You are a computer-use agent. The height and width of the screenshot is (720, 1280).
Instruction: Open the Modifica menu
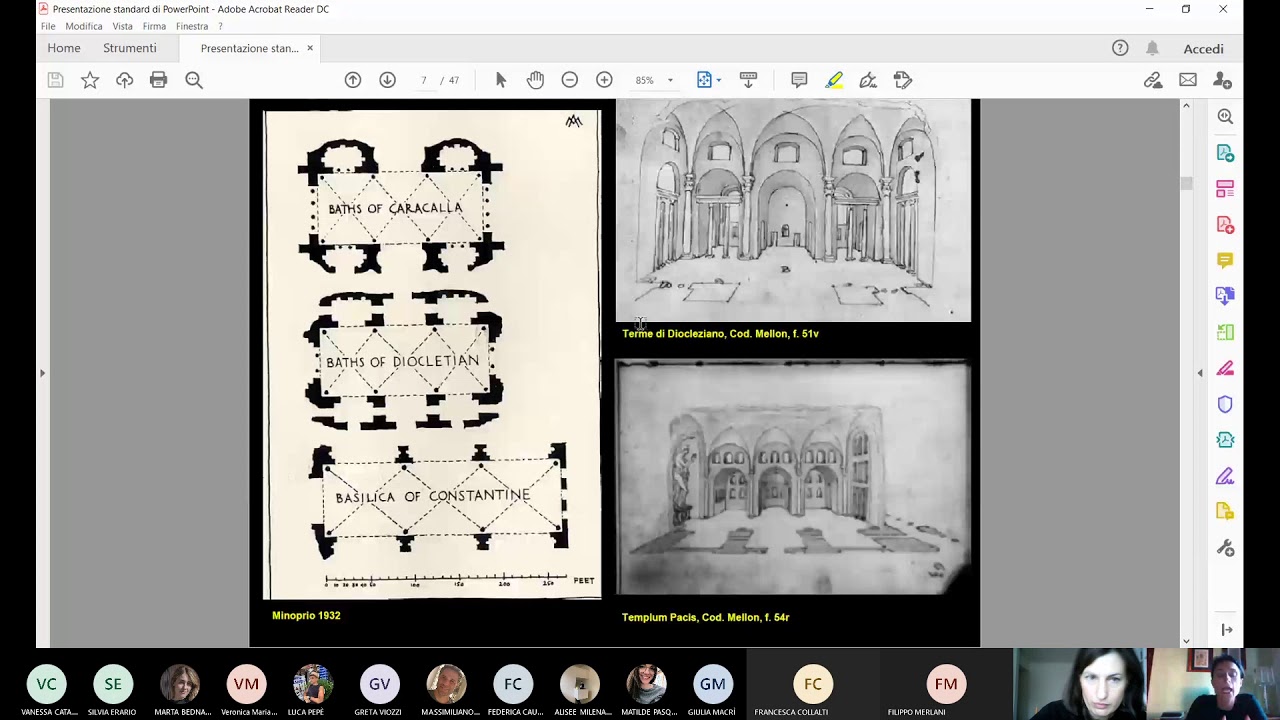tap(84, 26)
